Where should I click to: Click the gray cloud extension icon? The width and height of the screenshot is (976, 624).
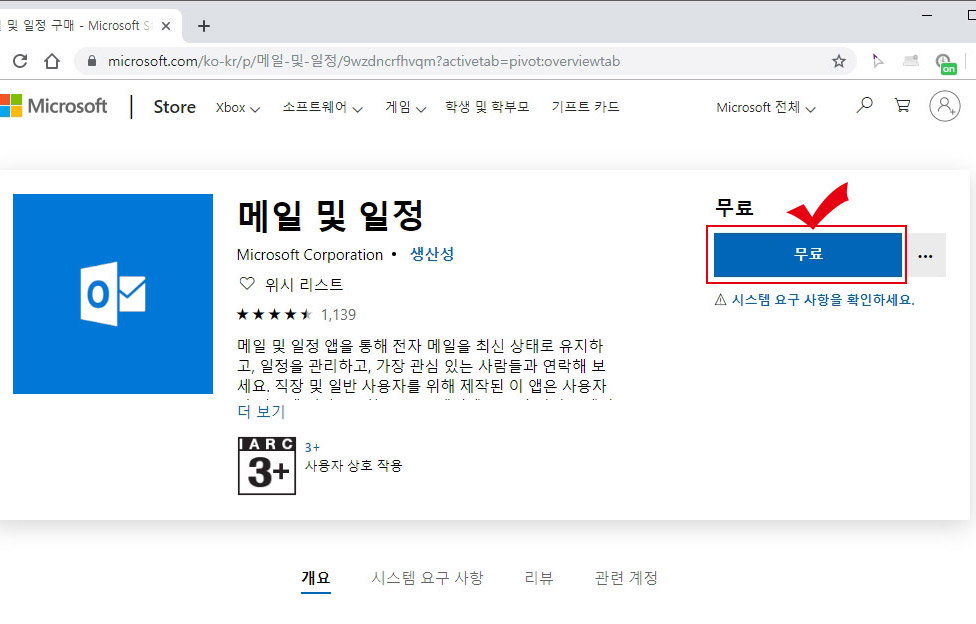point(911,60)
